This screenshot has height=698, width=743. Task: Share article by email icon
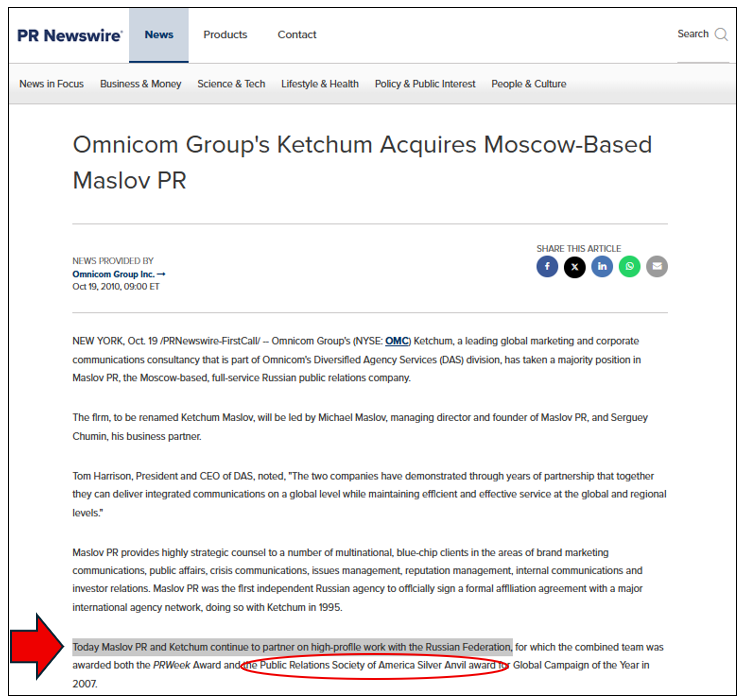pos(657,266)
